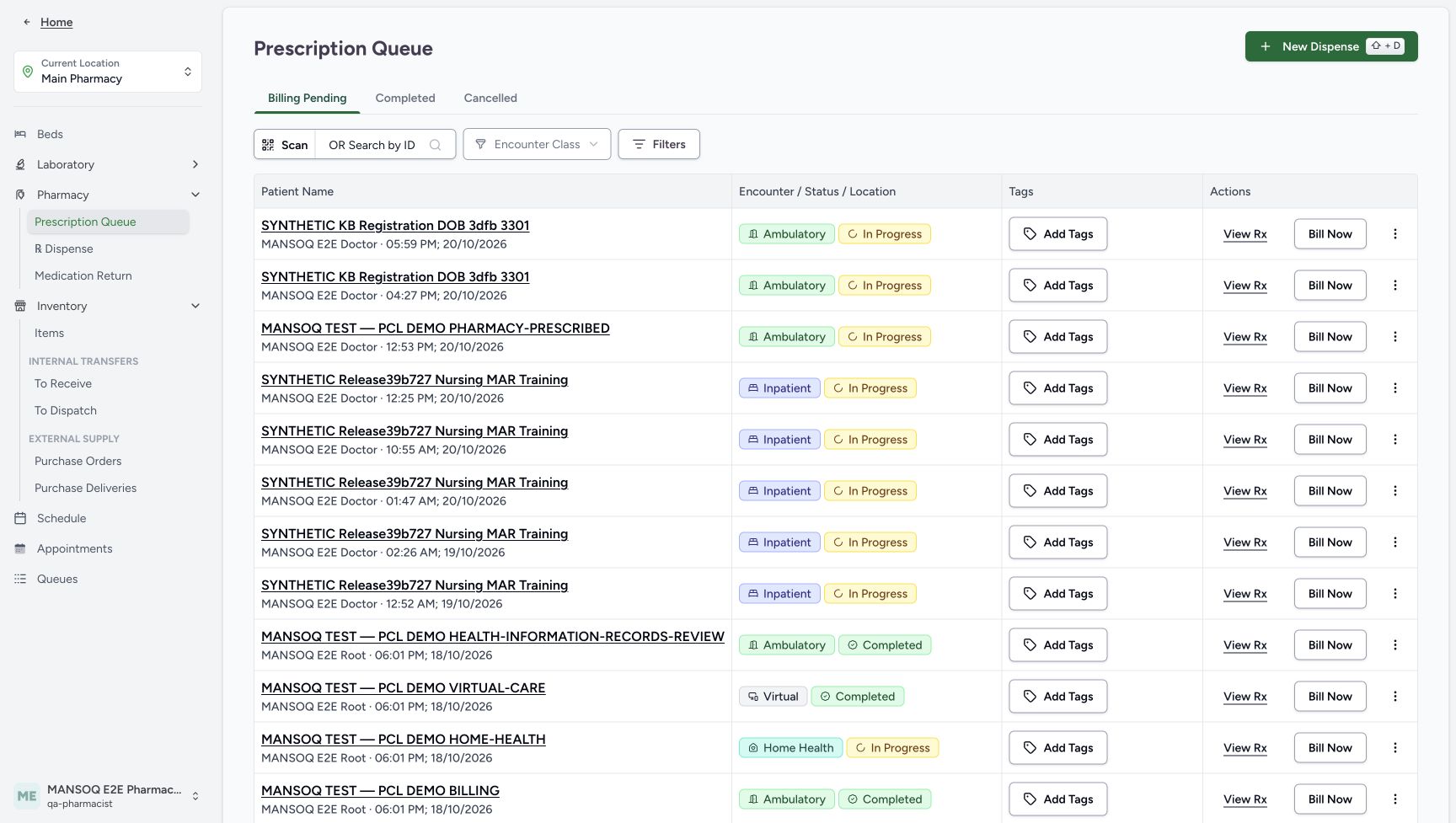Open kebab menu for PCL DEMO BILLING row

[x=1394, y=799]
